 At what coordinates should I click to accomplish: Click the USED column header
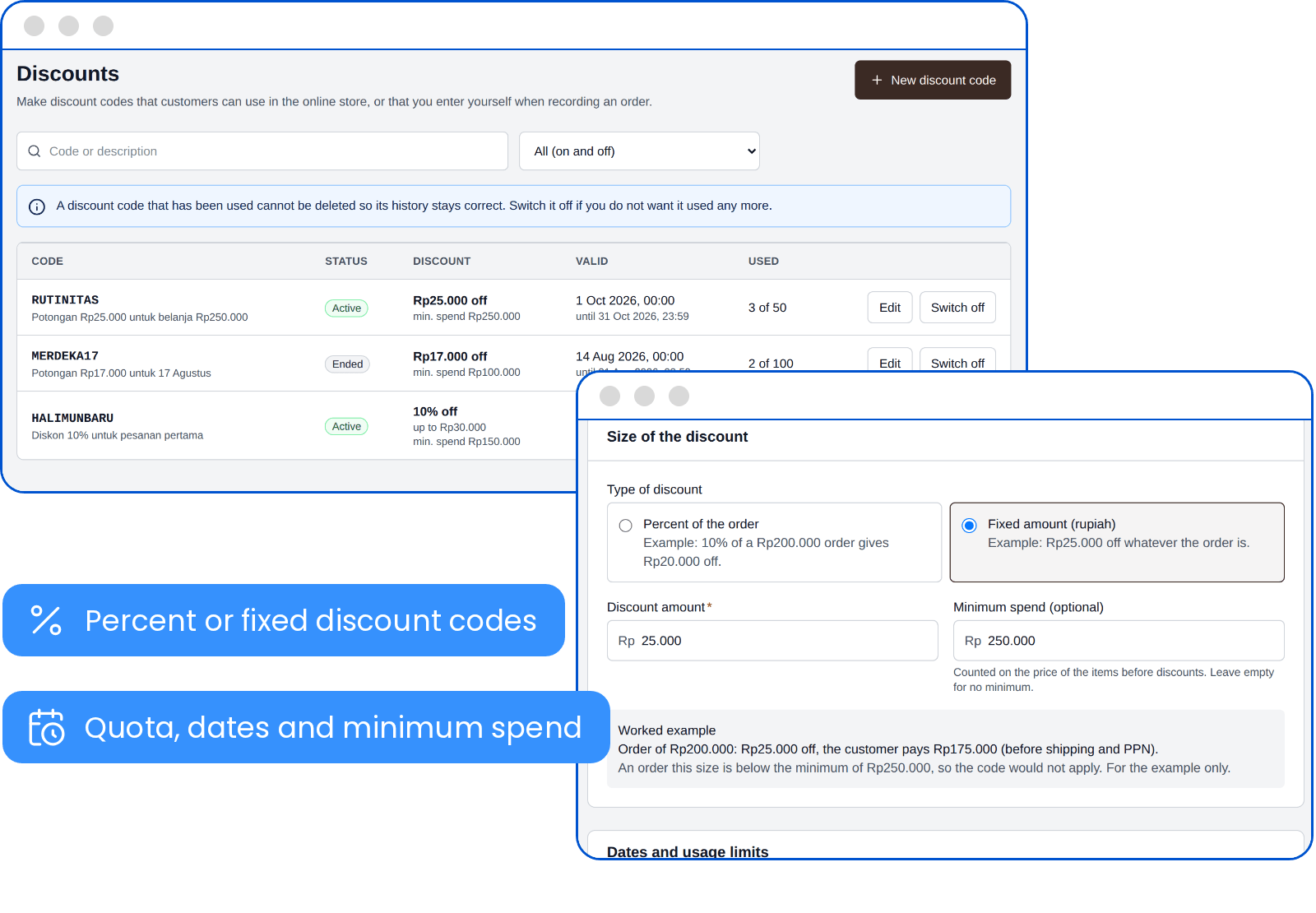763,262
